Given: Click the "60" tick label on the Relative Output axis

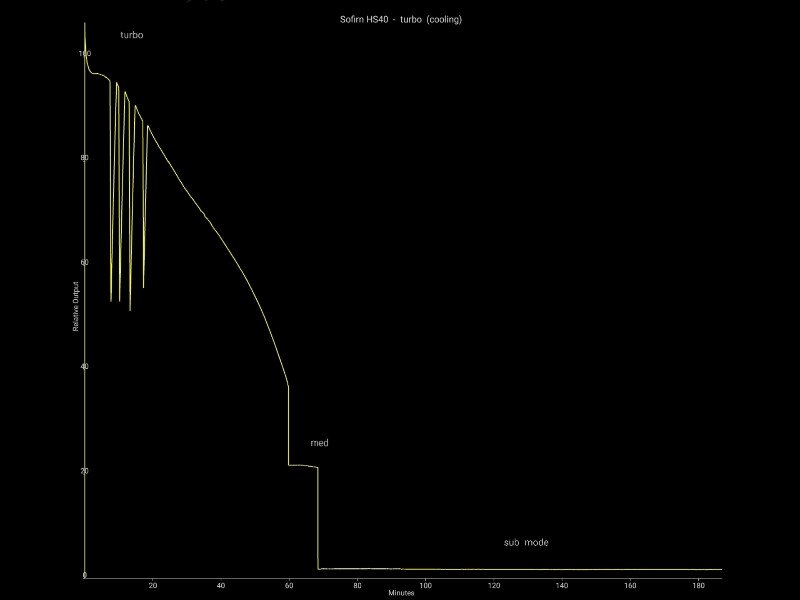Looking at the screenshot, I should click(x=84, y=262).
